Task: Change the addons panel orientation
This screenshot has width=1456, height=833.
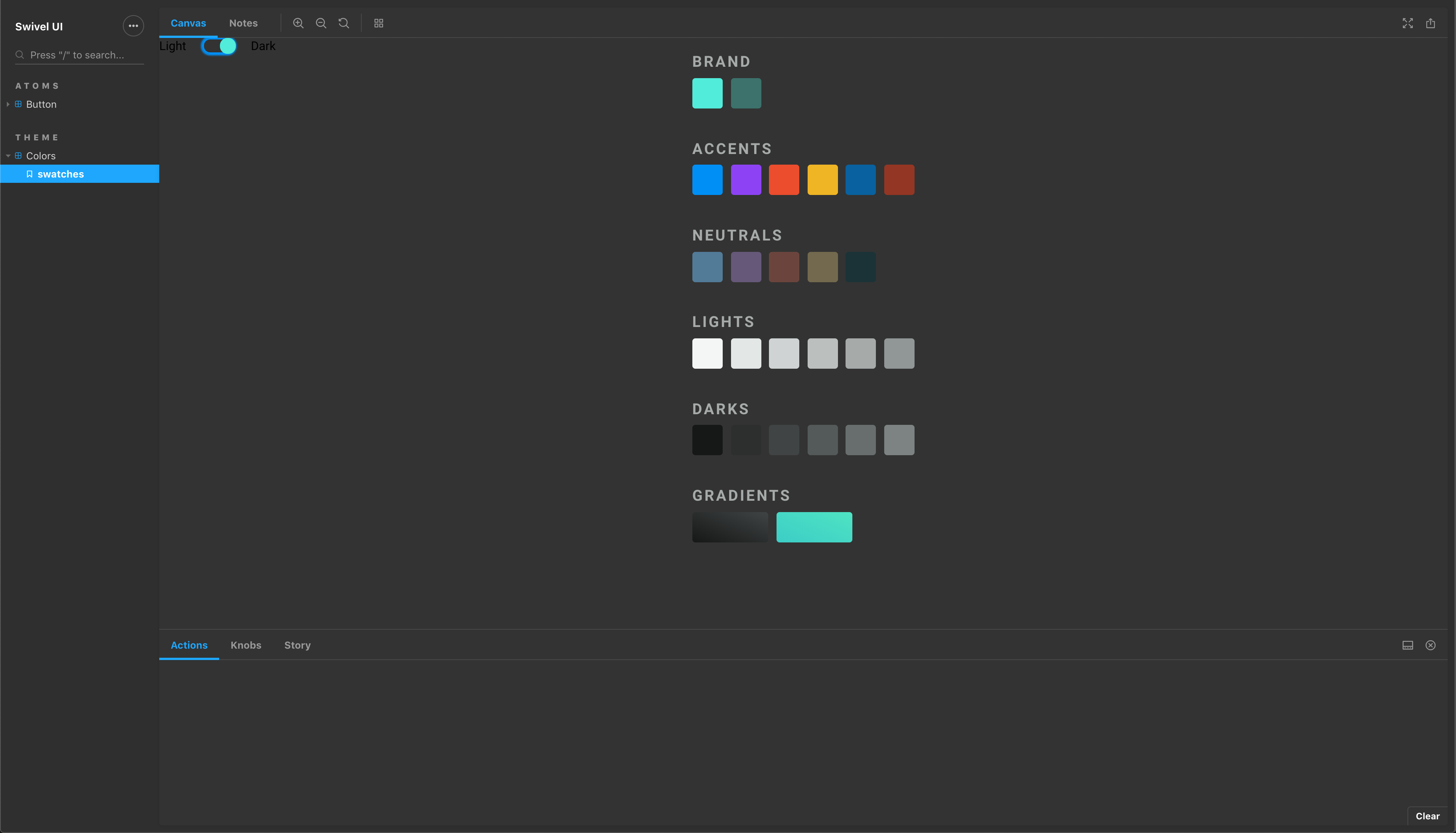Action: click(1407, 645)
